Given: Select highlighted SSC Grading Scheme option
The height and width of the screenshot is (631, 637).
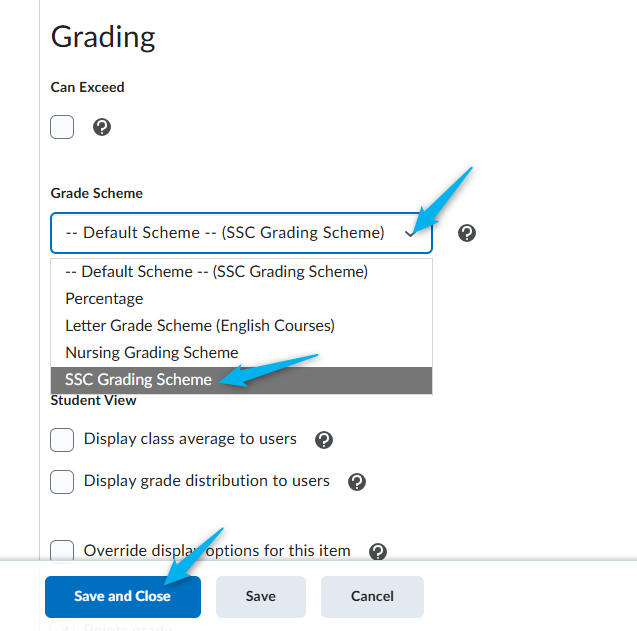Looking at the screenshot, I should [241, 380].
